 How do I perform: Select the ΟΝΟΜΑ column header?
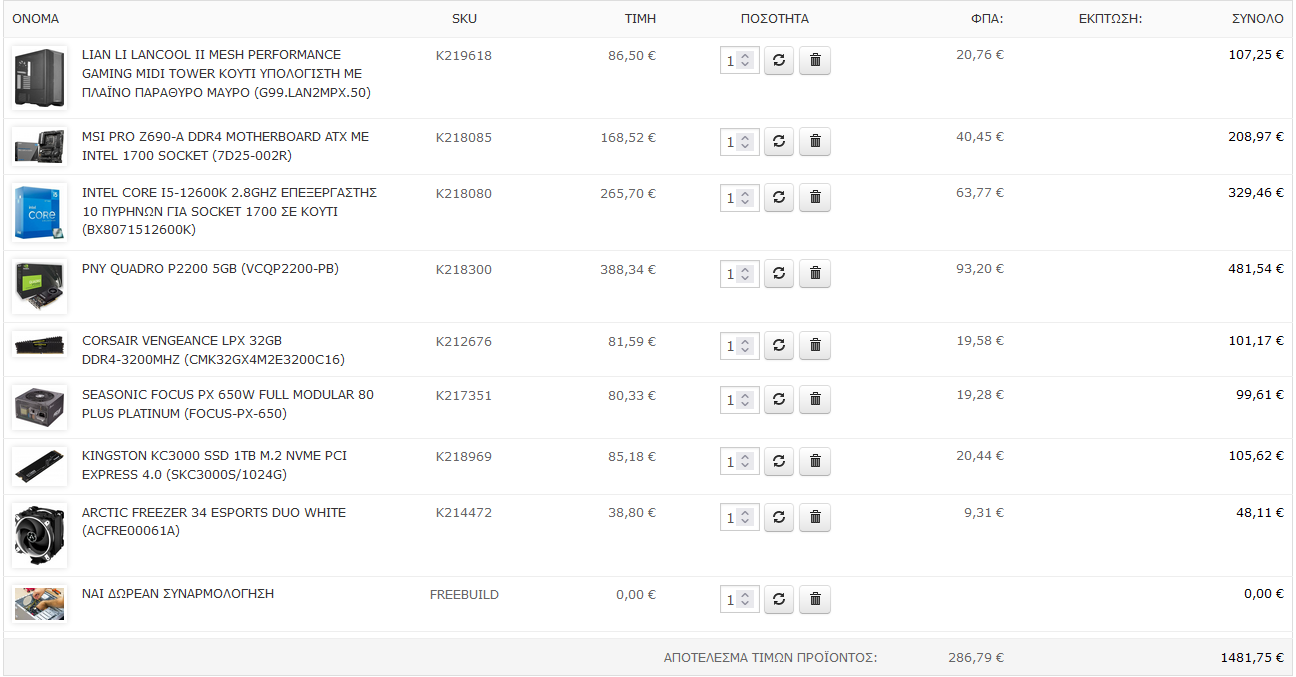point(35,19)
